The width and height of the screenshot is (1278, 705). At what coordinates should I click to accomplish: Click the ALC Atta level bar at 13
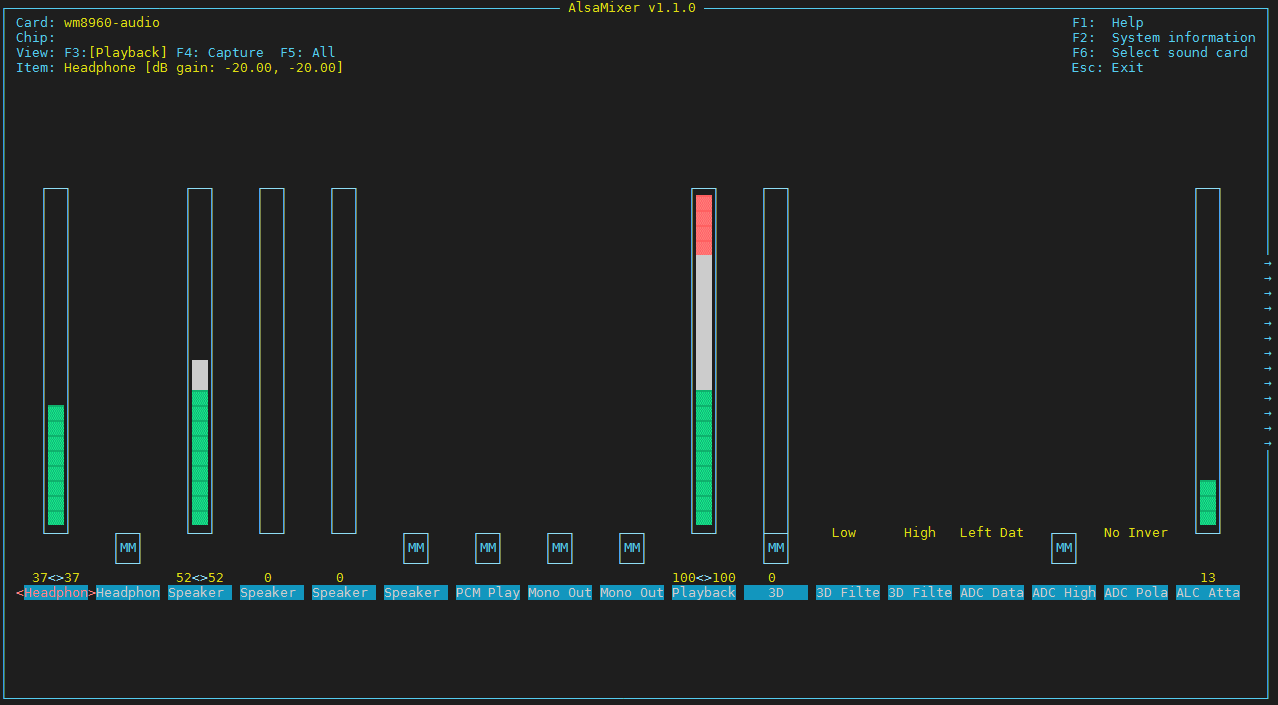1208,360
